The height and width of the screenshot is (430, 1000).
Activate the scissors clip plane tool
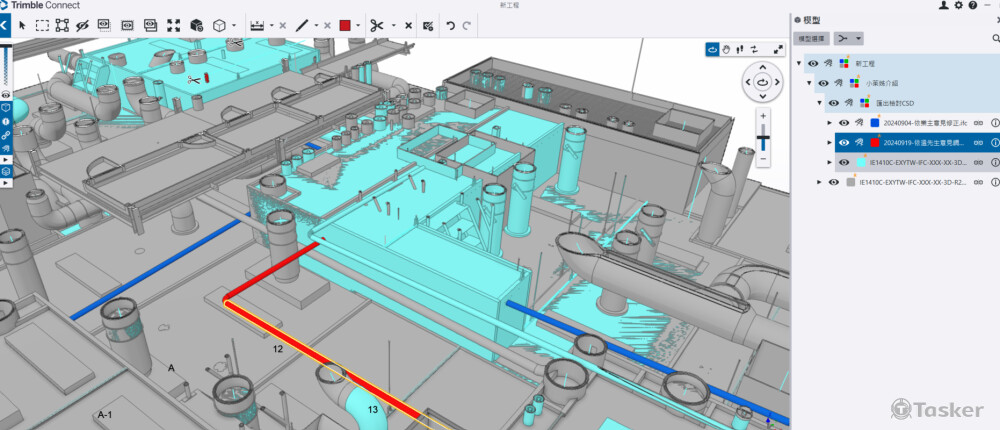[377, 25]
